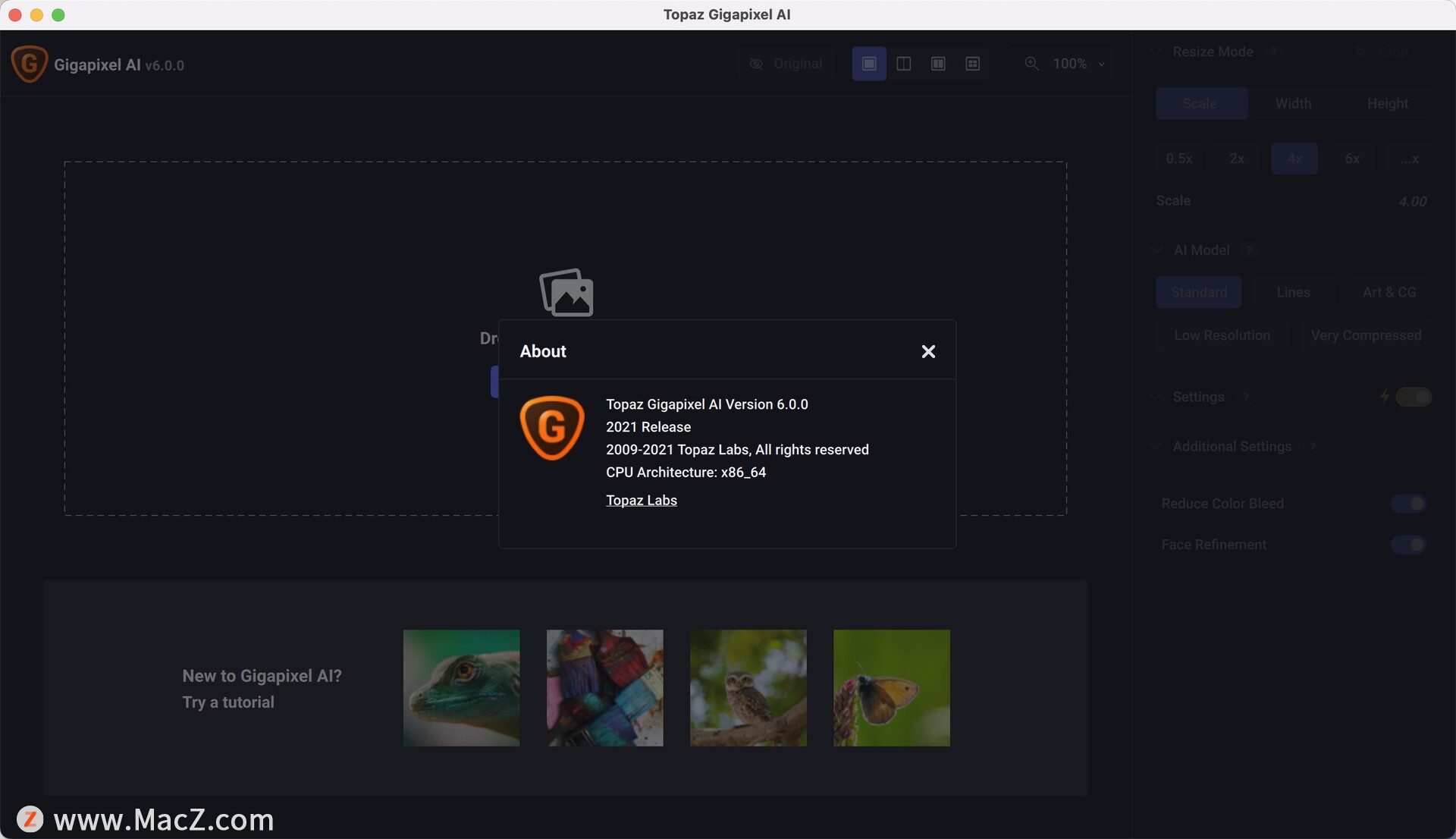Toggle Face Refinement switch
This screenshot has height=839, width=1456.
[x=1408, y=545]
